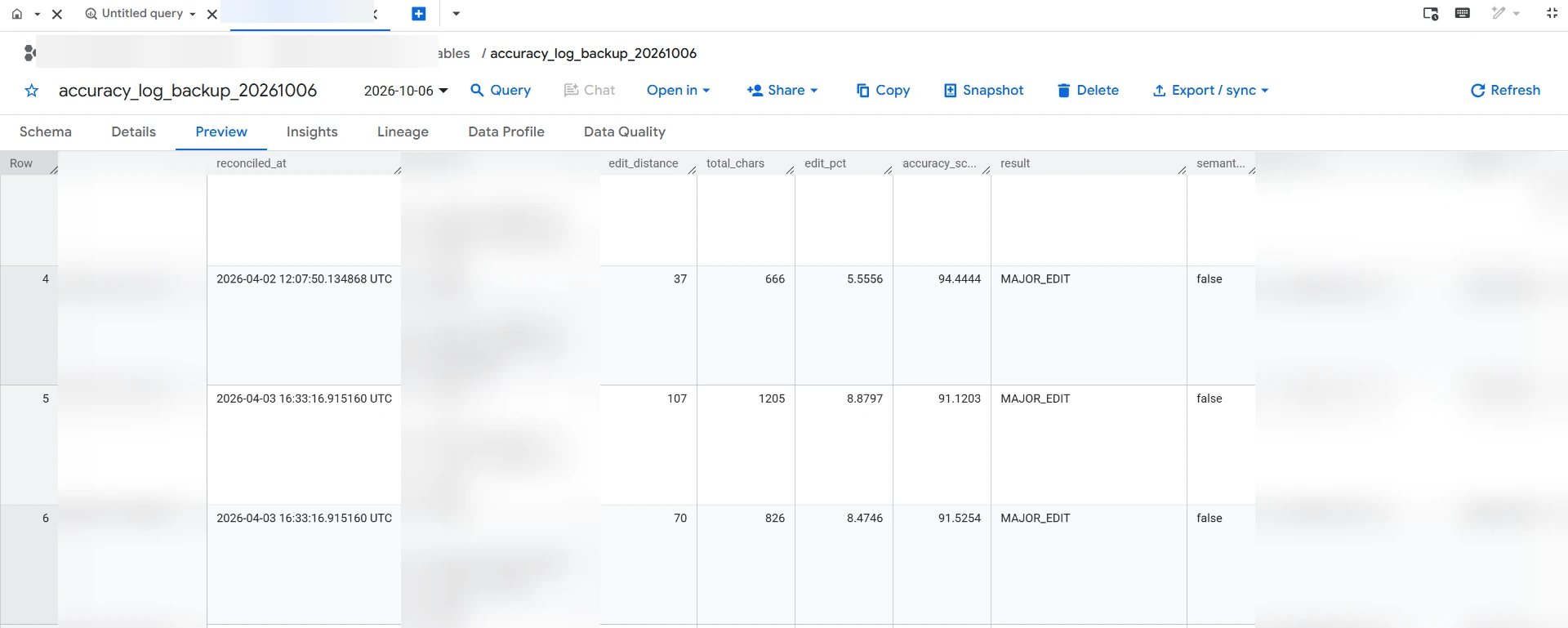Open the scheduled queries window icon
The image size is (1568, 628).
tap(1431, 14)
